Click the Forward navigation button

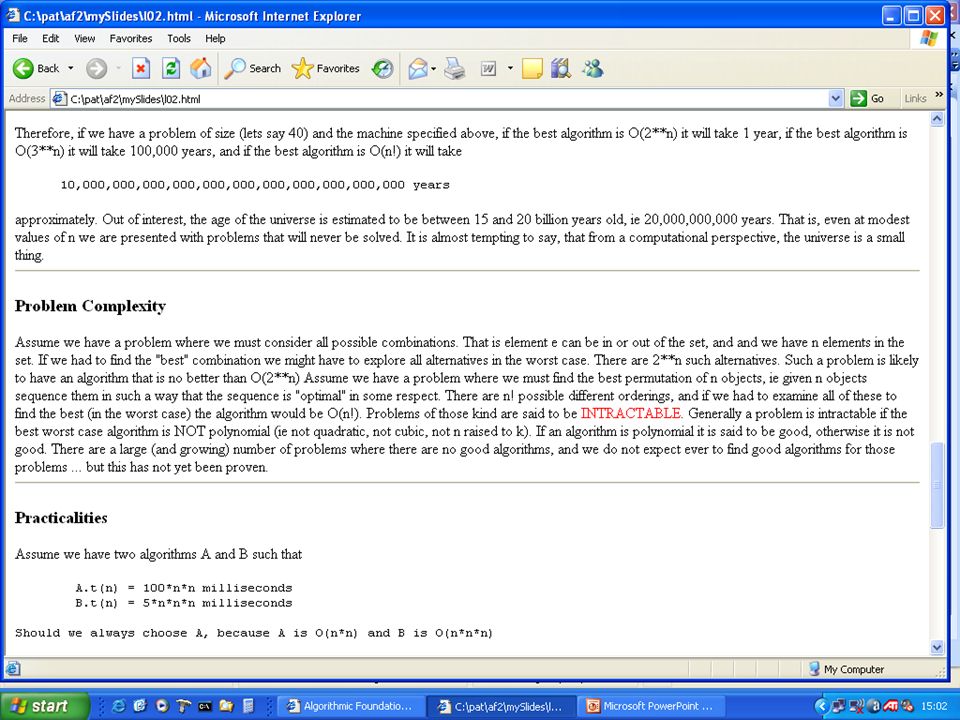[96, 69]
